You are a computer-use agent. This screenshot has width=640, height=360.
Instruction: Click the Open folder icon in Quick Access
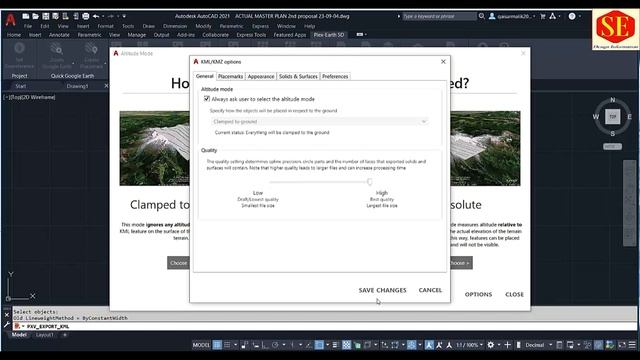(36, 16)
